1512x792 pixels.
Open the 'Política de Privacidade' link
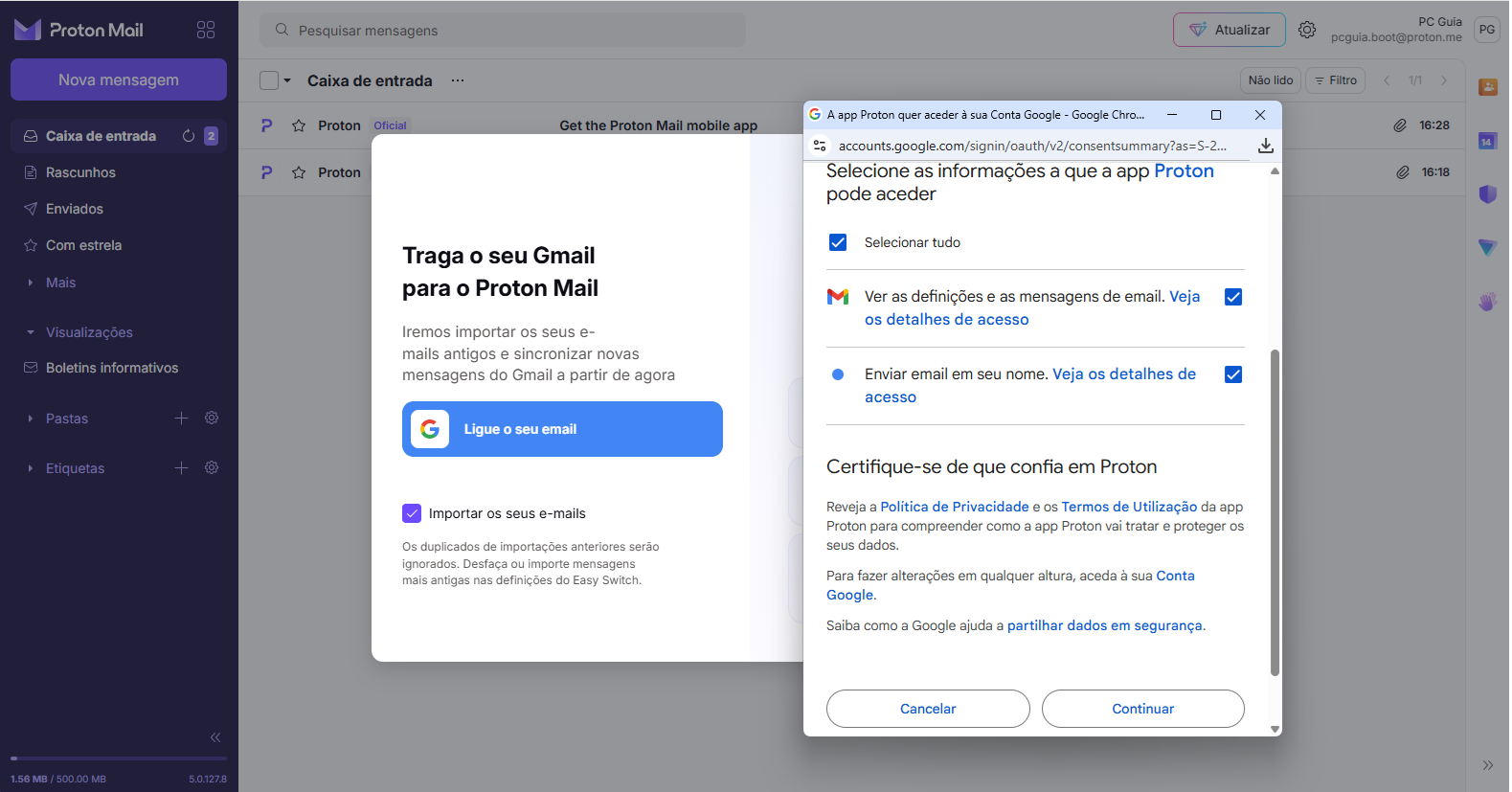(x=955, y=507)
